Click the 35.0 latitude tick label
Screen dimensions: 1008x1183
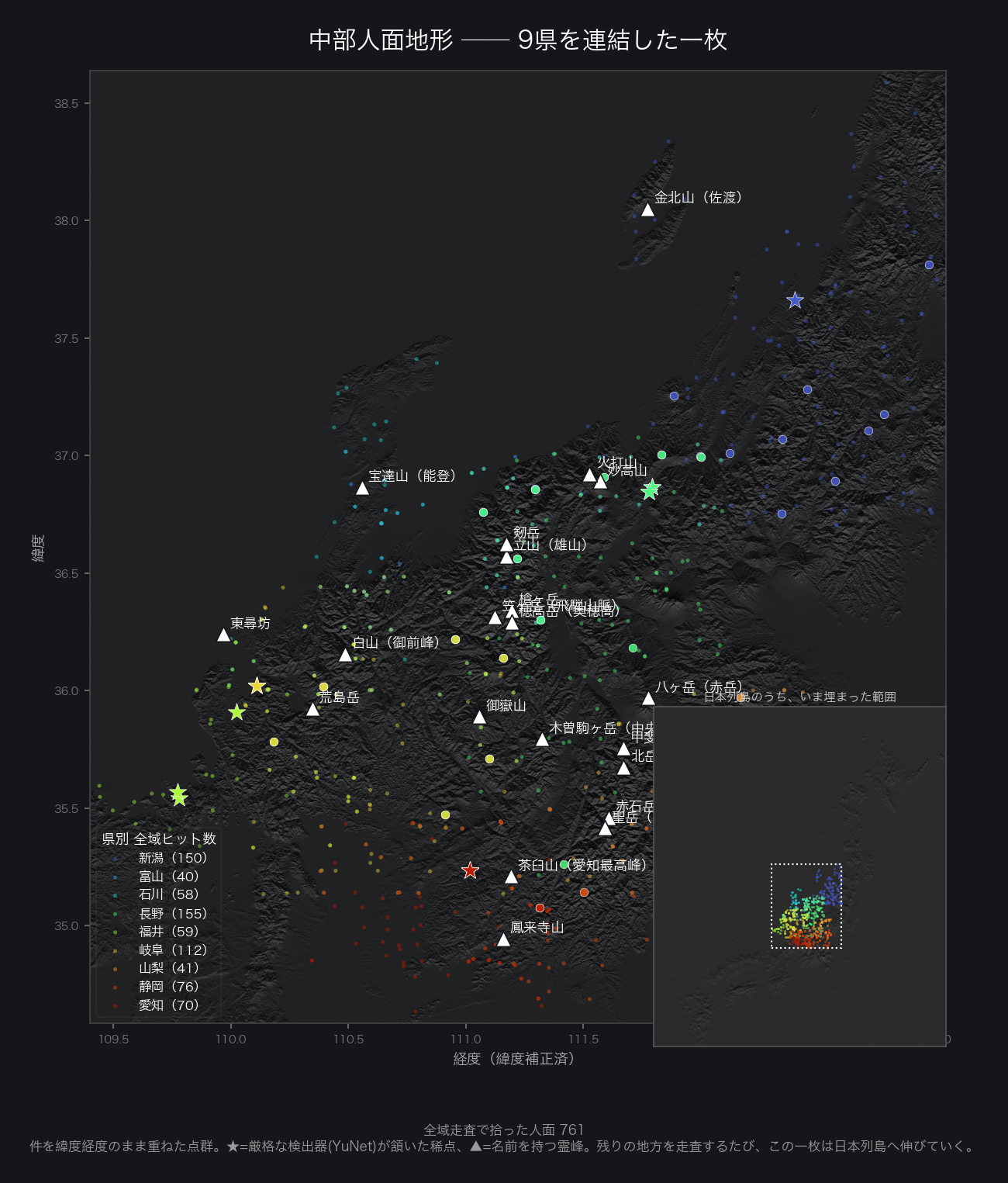[x=67, y=926]
